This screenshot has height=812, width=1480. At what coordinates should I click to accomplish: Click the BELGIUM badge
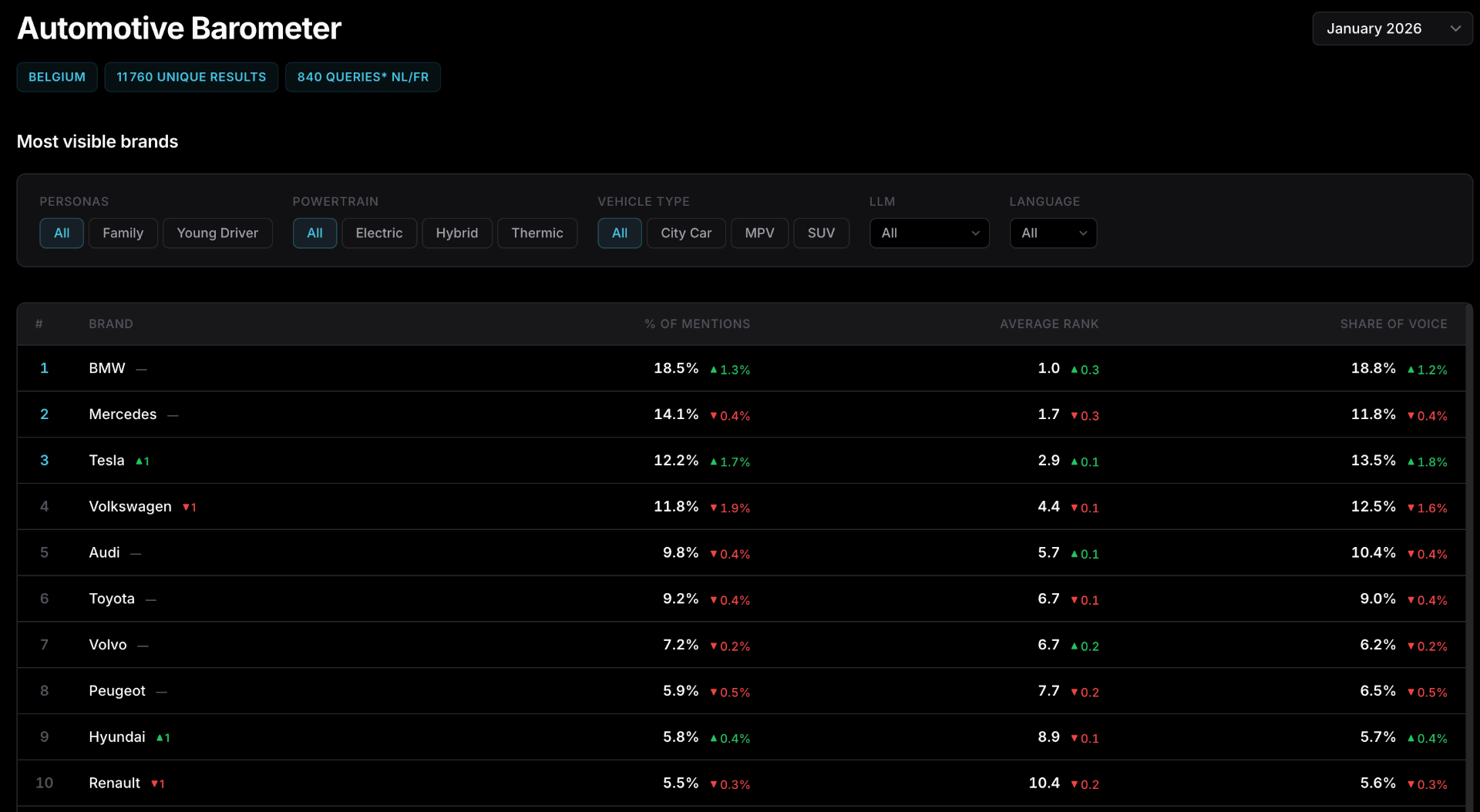[57, 77]
